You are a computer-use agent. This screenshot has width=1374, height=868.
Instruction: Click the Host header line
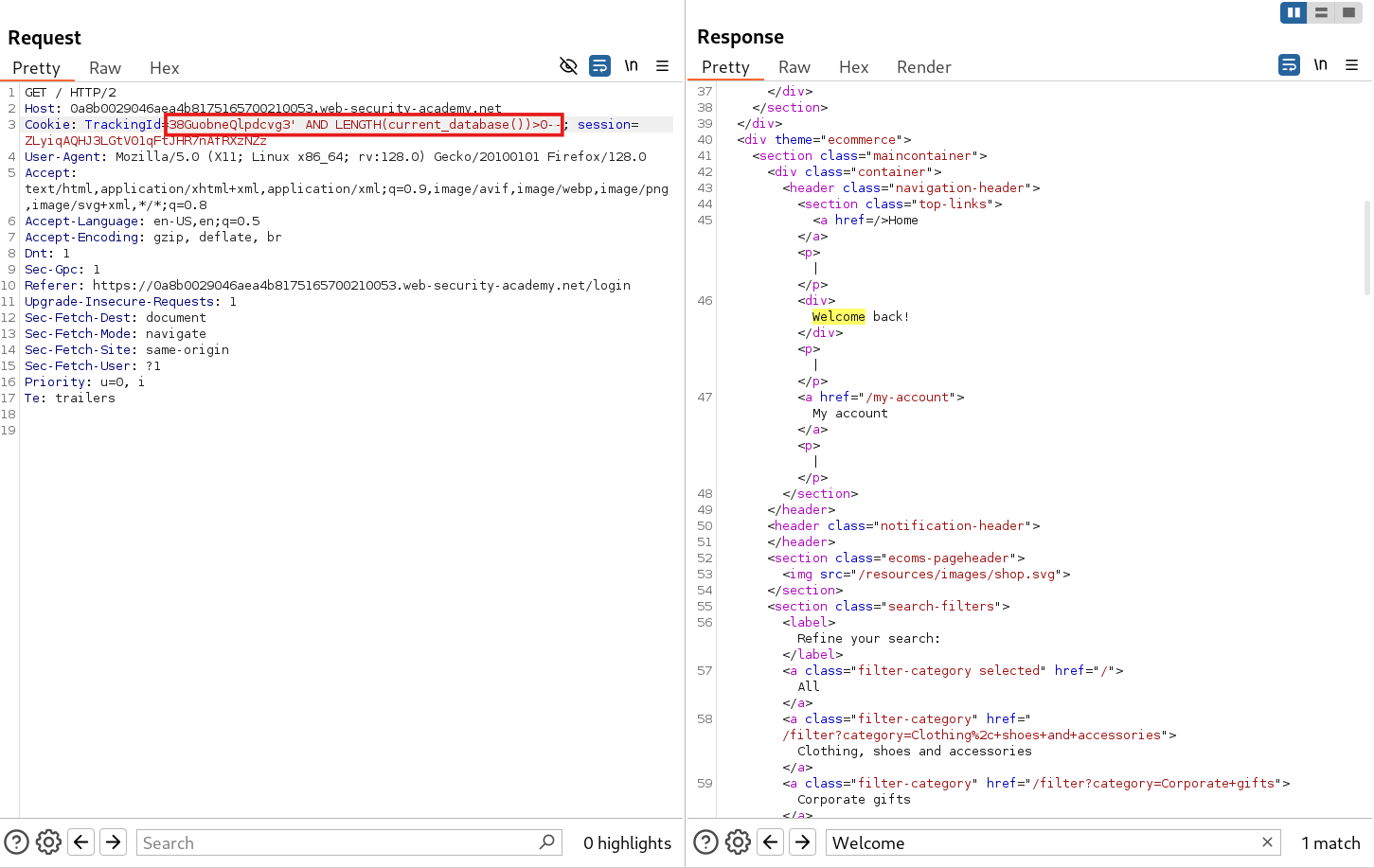pos(263,108)
